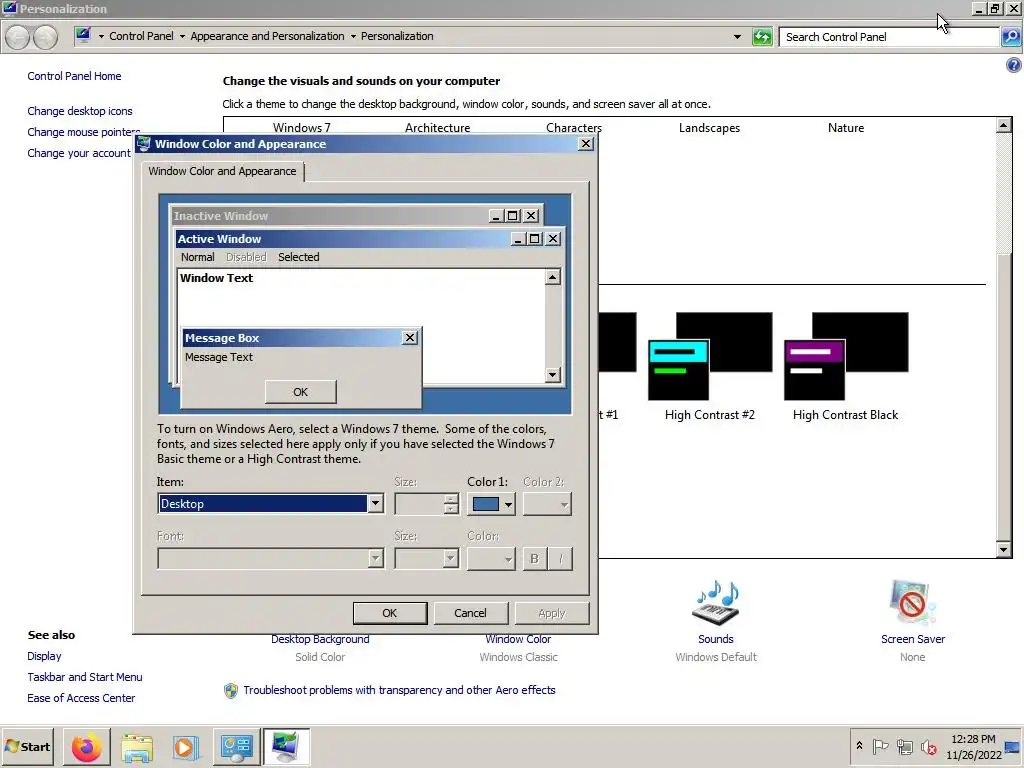Click the Start button
The width and height of the screenshot is (1024, 768).
point(27,746)
